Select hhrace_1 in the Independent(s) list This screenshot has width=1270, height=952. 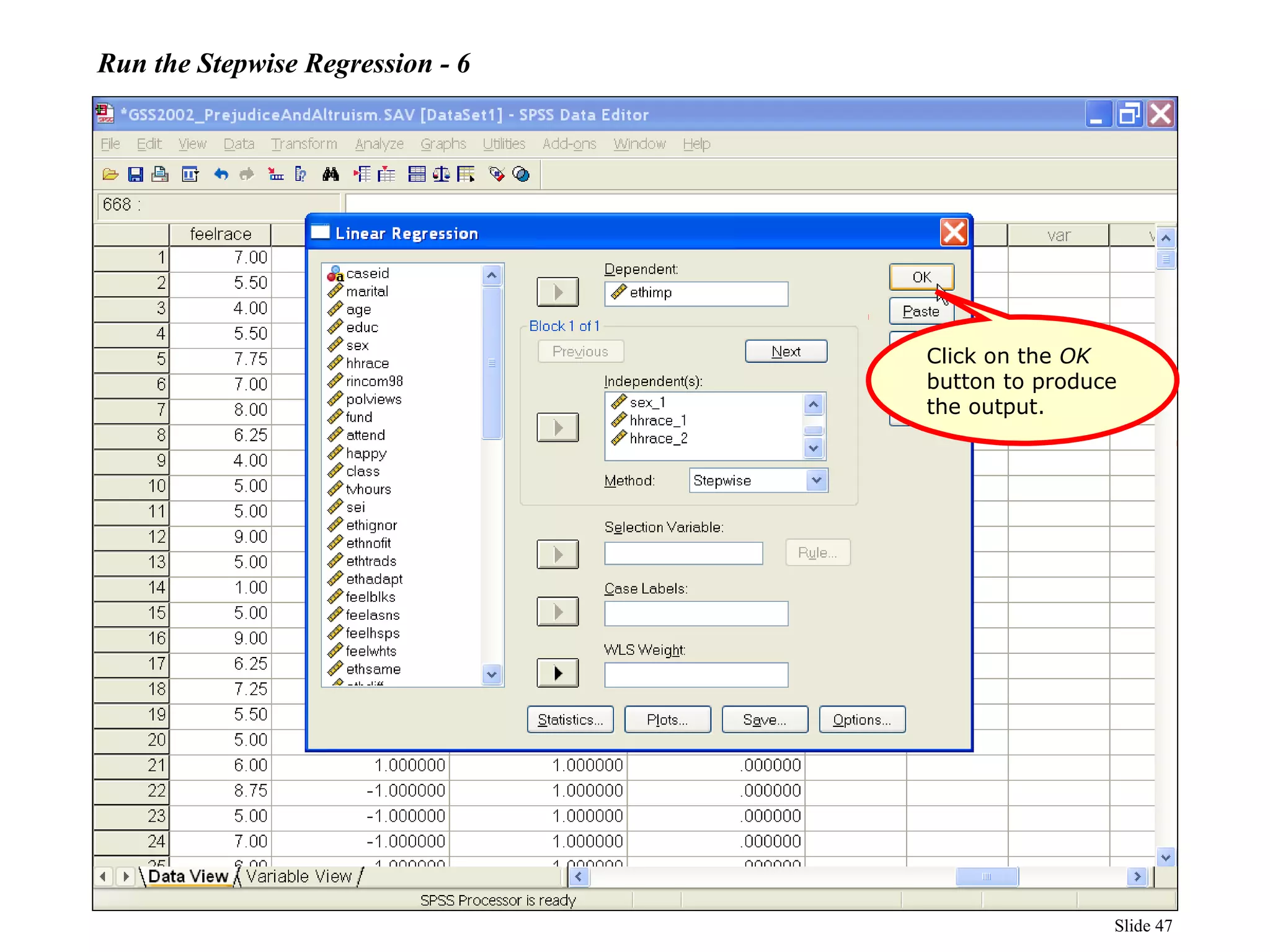click(x=658, y=421)
